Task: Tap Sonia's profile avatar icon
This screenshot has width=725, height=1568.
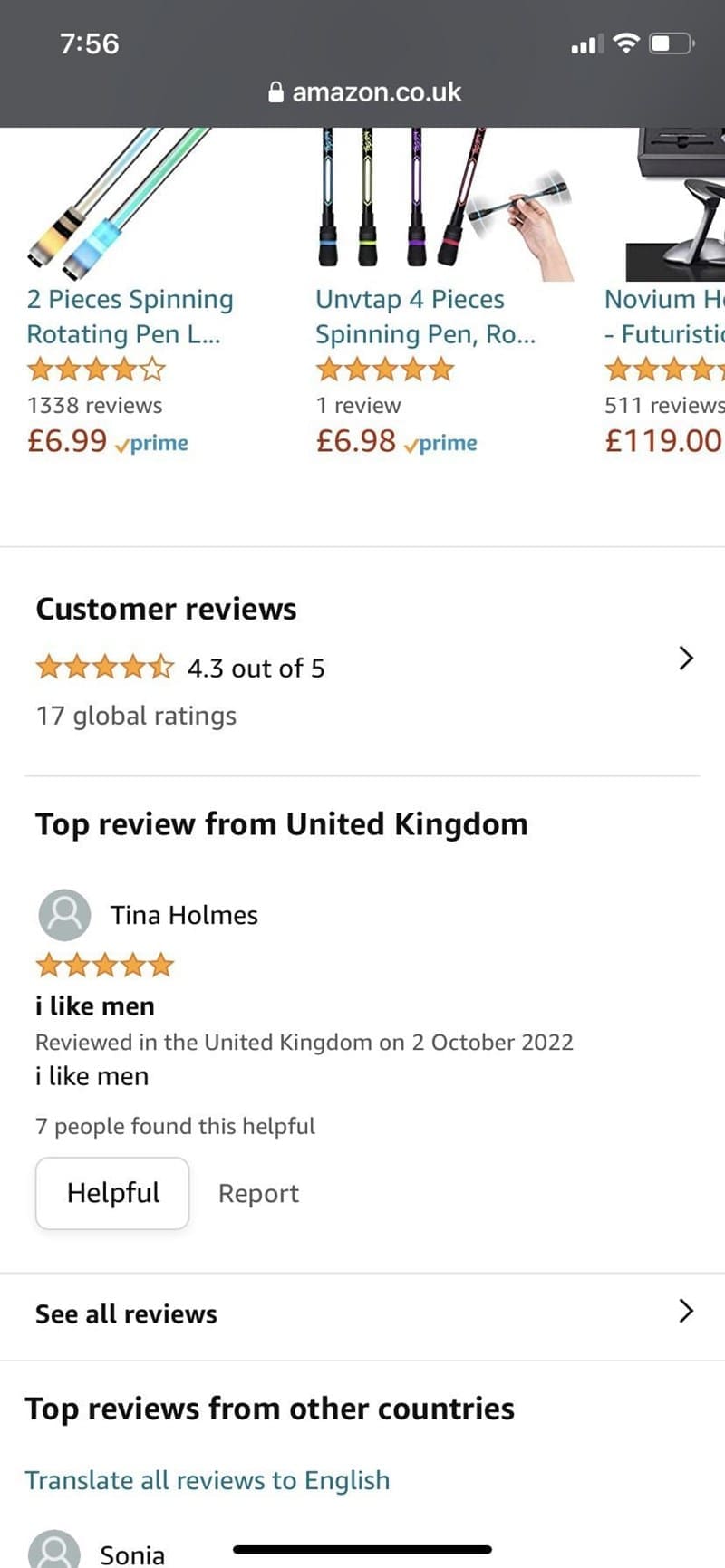Action: pyautogui.click(x=54, y=1551)
